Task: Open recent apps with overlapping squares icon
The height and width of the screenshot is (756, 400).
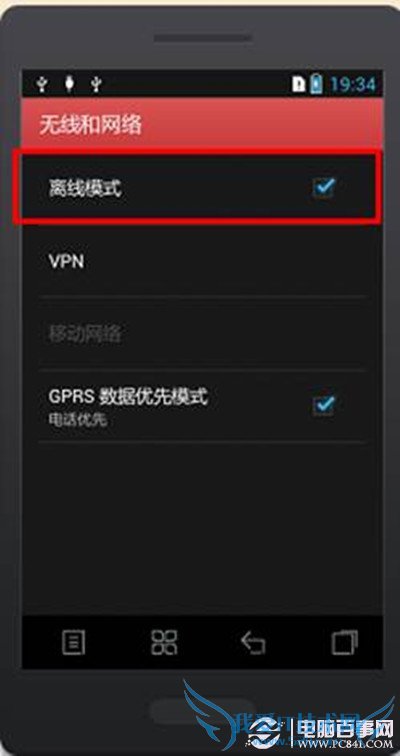Action: [345, 642]
